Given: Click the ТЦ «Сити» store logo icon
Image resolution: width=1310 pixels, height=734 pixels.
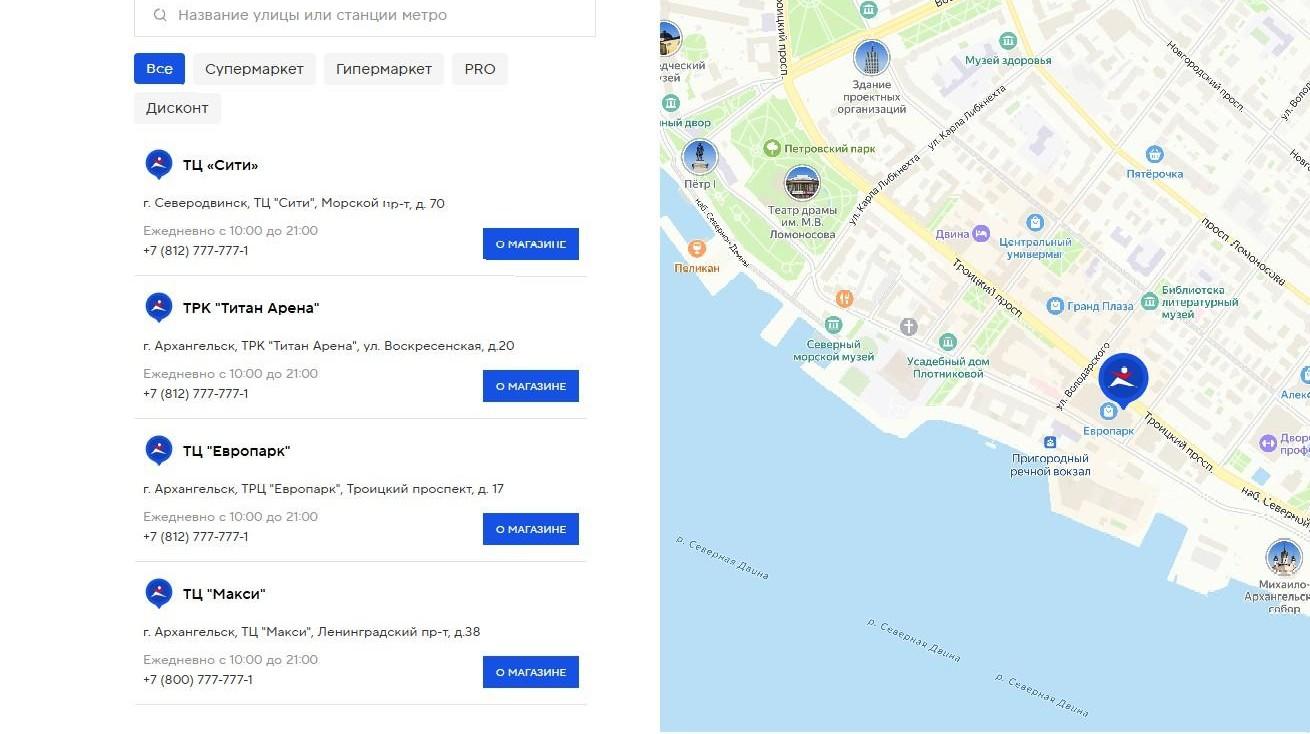Looking at the screenshot, I should (159, 165).
